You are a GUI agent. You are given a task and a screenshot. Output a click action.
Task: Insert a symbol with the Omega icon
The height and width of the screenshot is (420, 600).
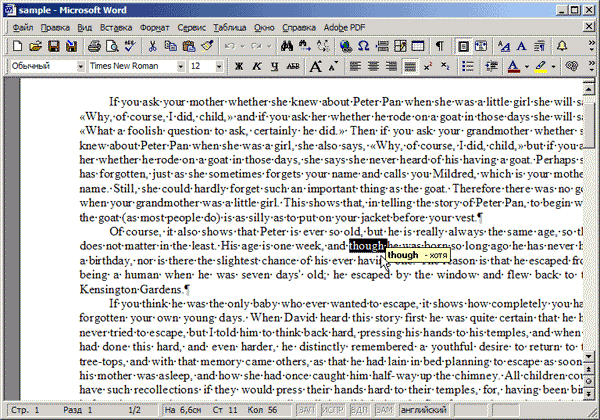(363, 47)
